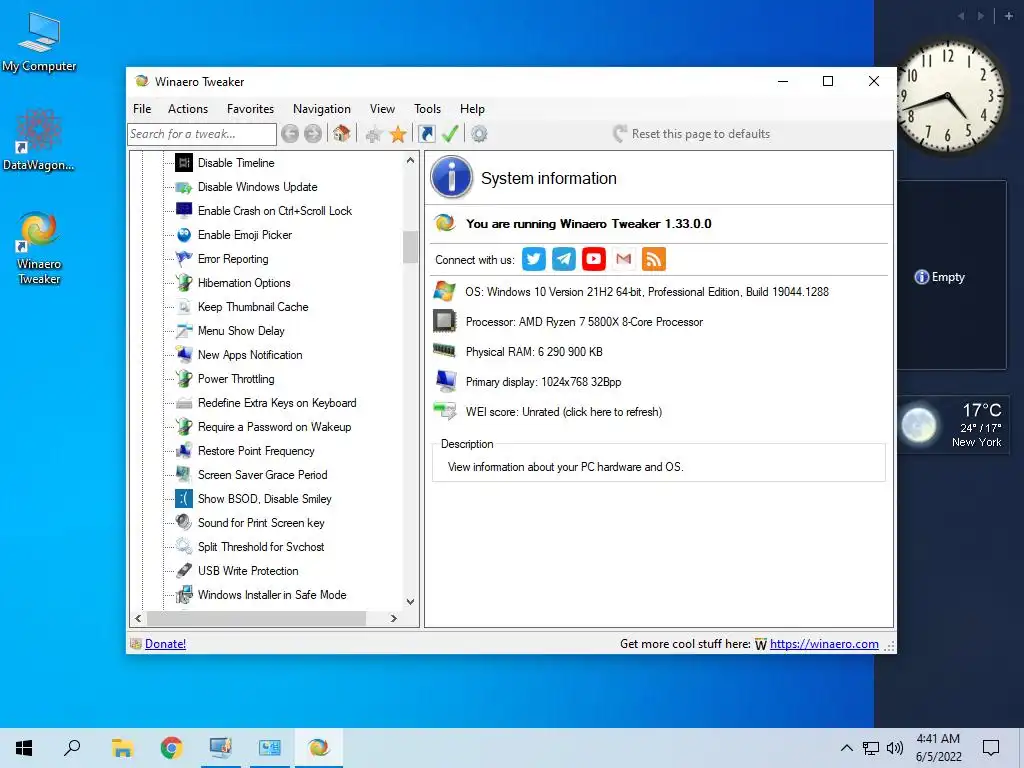Click Reset this page to defaults

point(692,134)
